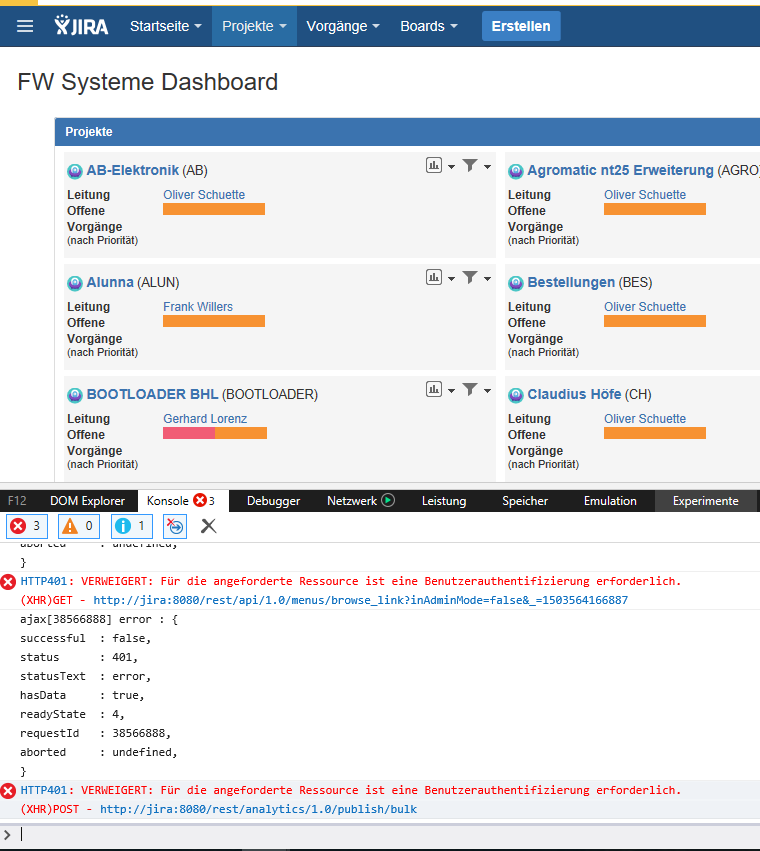
Task: Switch to Emulation tab
Action: tap(610, 501)
